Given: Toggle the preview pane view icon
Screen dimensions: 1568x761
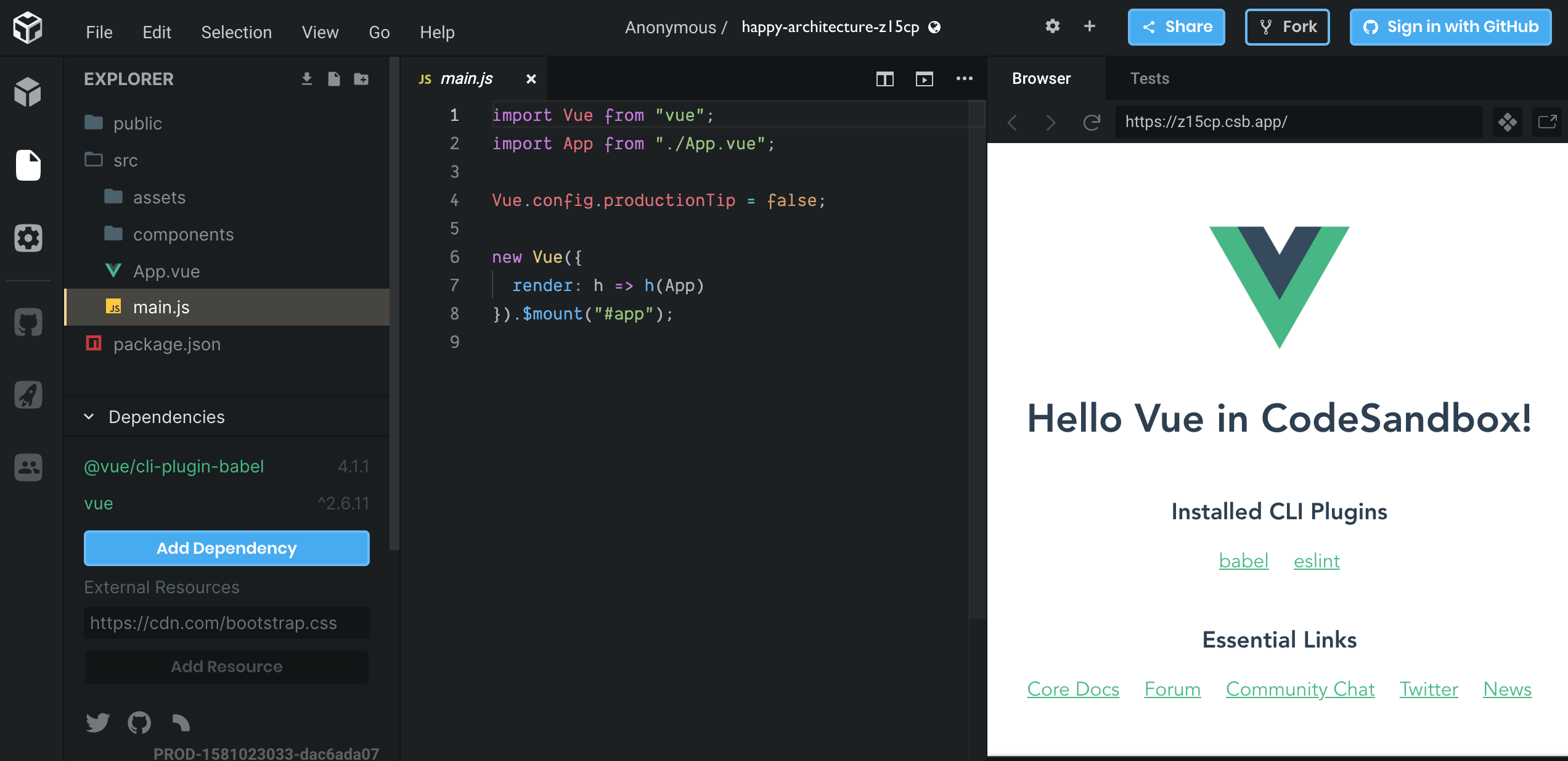Looking at the screenshot, I should tap(924, 79).
